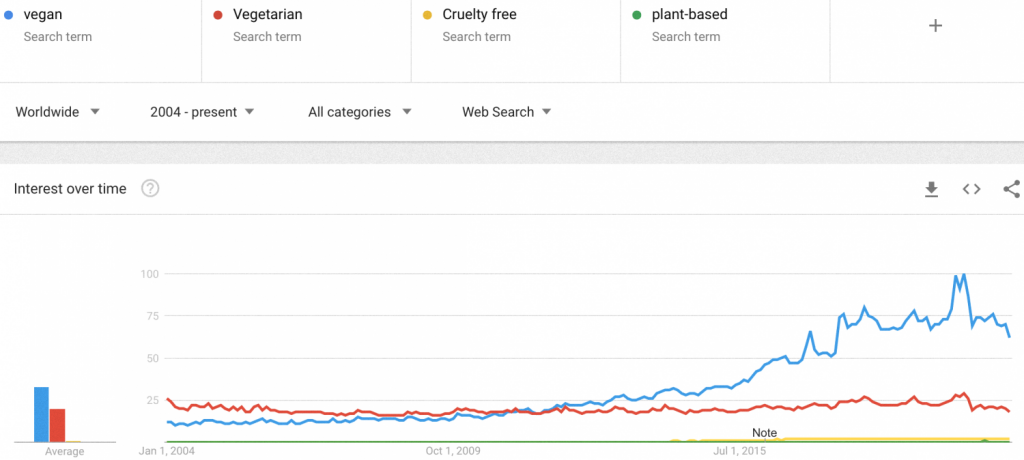Click the red Vegetarian term dot
This screenshot has width=1024, height=460.
[218, 16]
